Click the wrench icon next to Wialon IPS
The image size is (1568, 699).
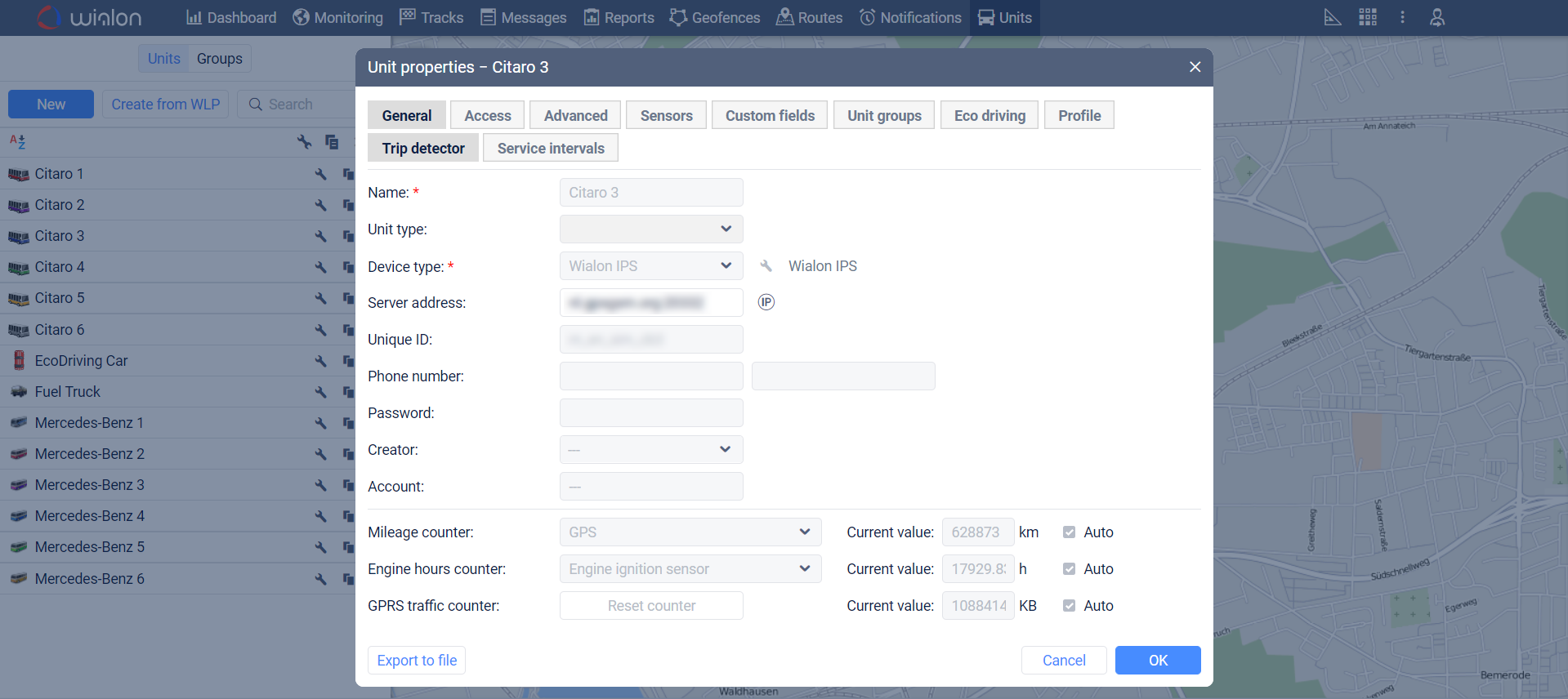pos(766,266)
